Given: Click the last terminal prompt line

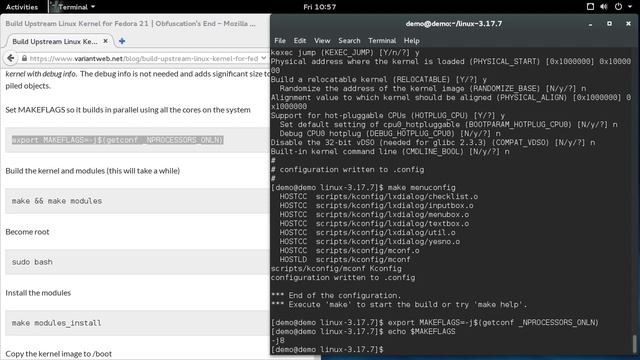Looking at the screenshot, I should click(327, 349).
